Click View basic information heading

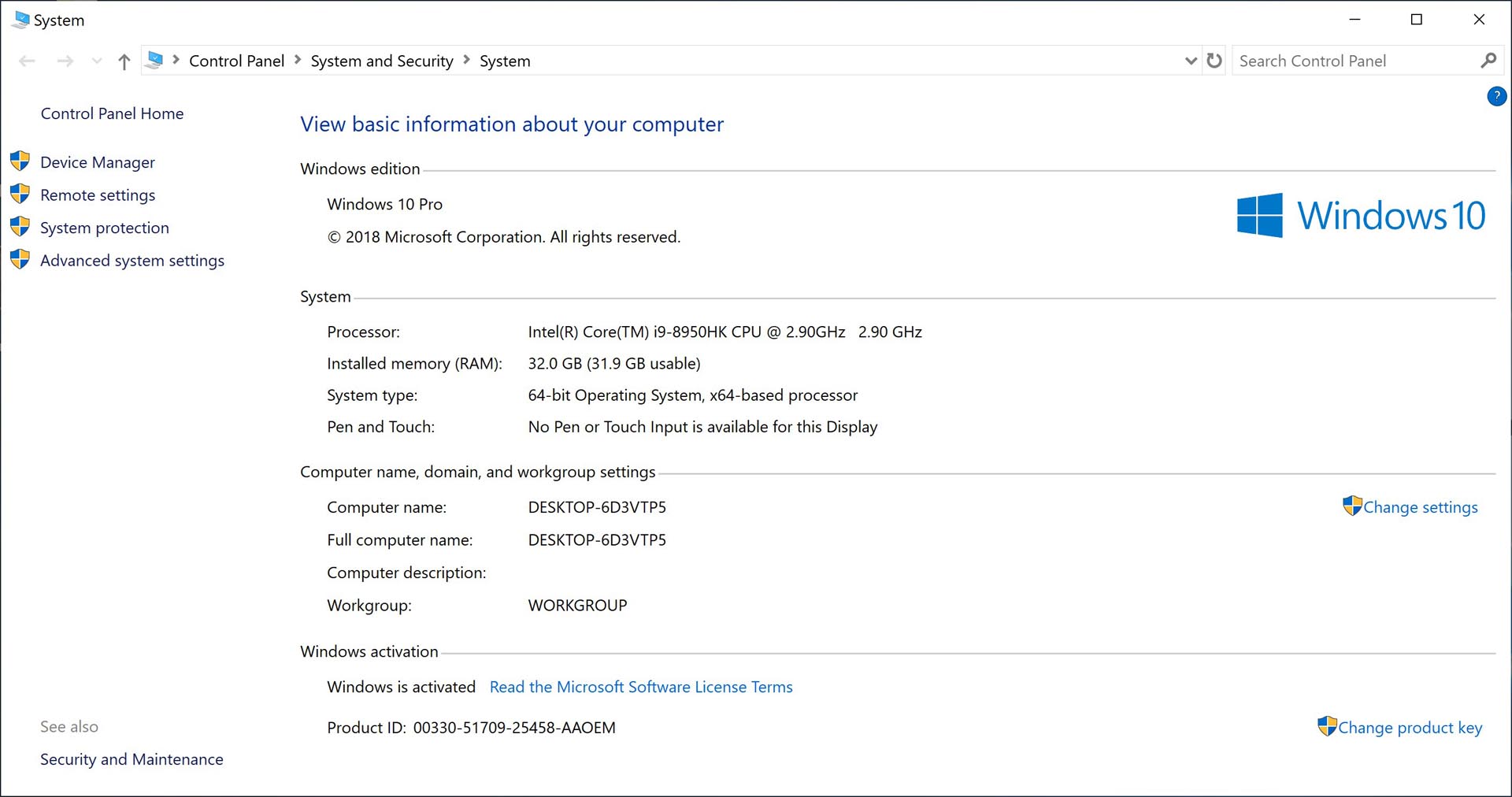pyautogui.click(x=512, y=124)
